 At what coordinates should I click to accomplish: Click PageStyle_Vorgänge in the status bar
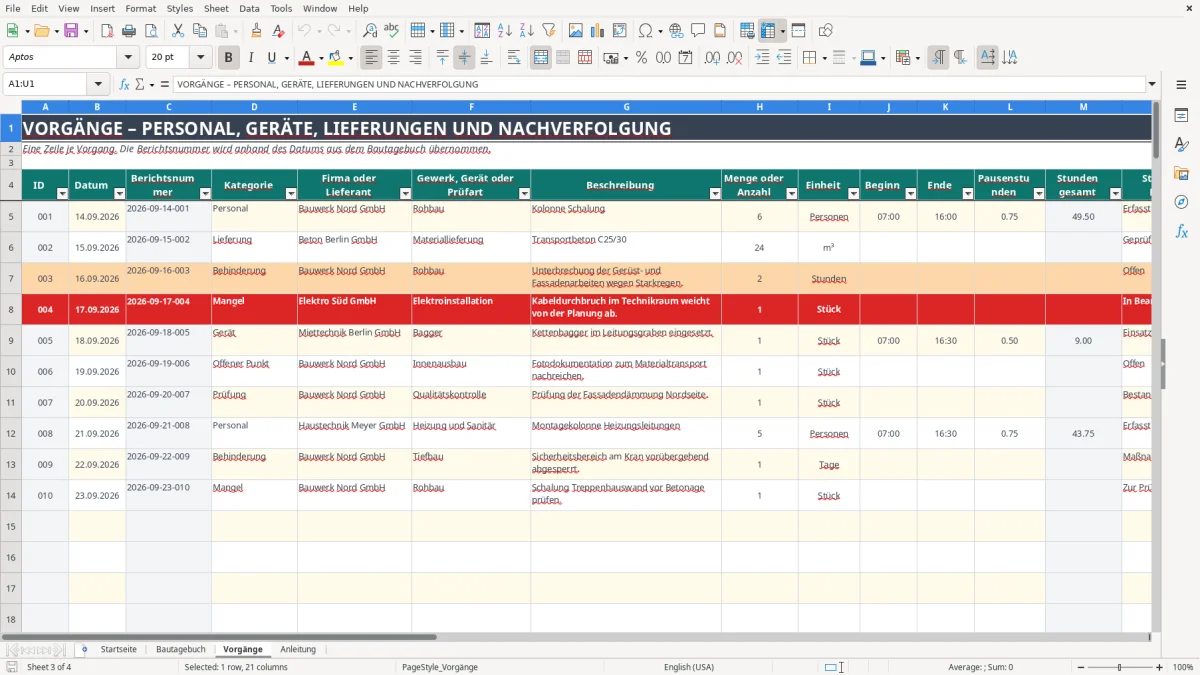pos(440,667)
